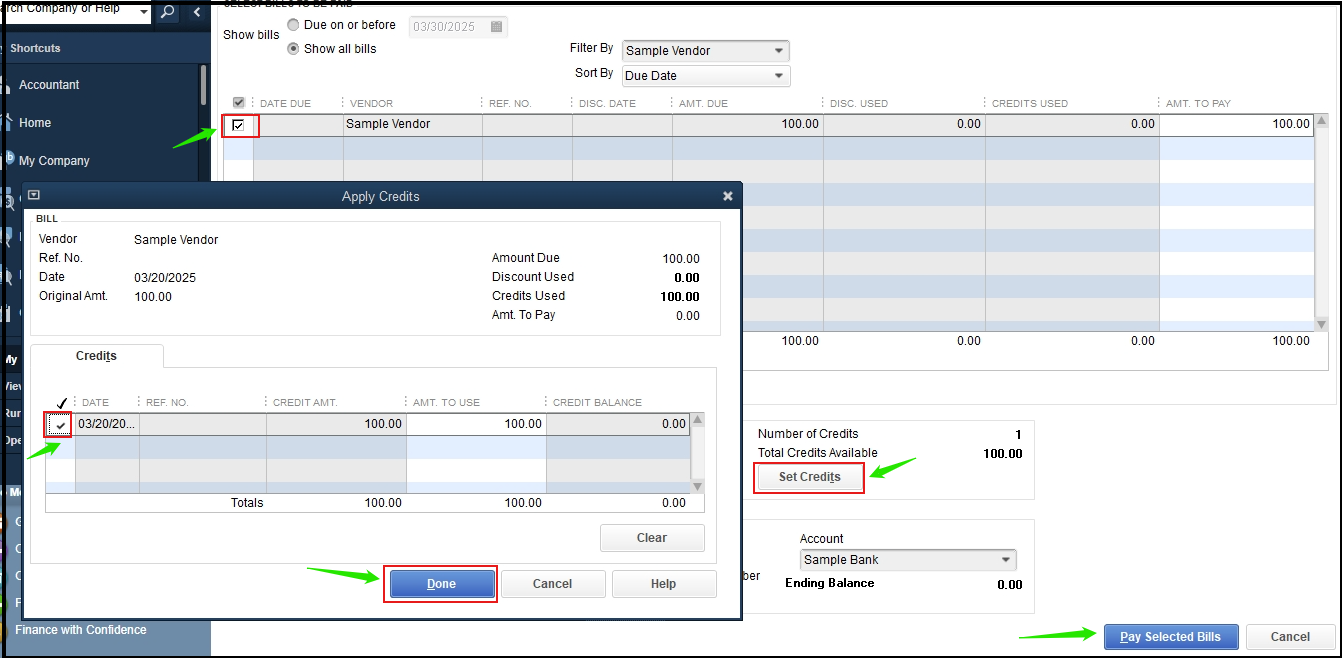Toggle the Sample Vendor bill checkbox
The image size is (1342, 658).
238,125
